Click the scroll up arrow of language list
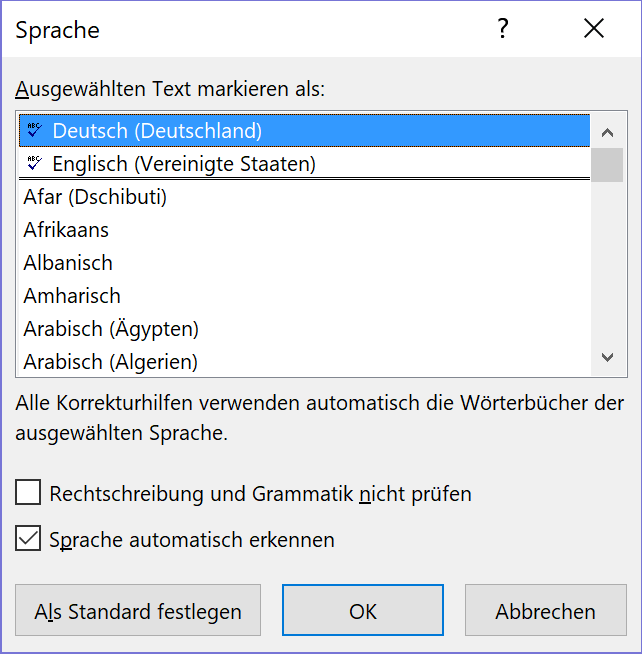The image size is (642, 654). [x=607, y=133]
